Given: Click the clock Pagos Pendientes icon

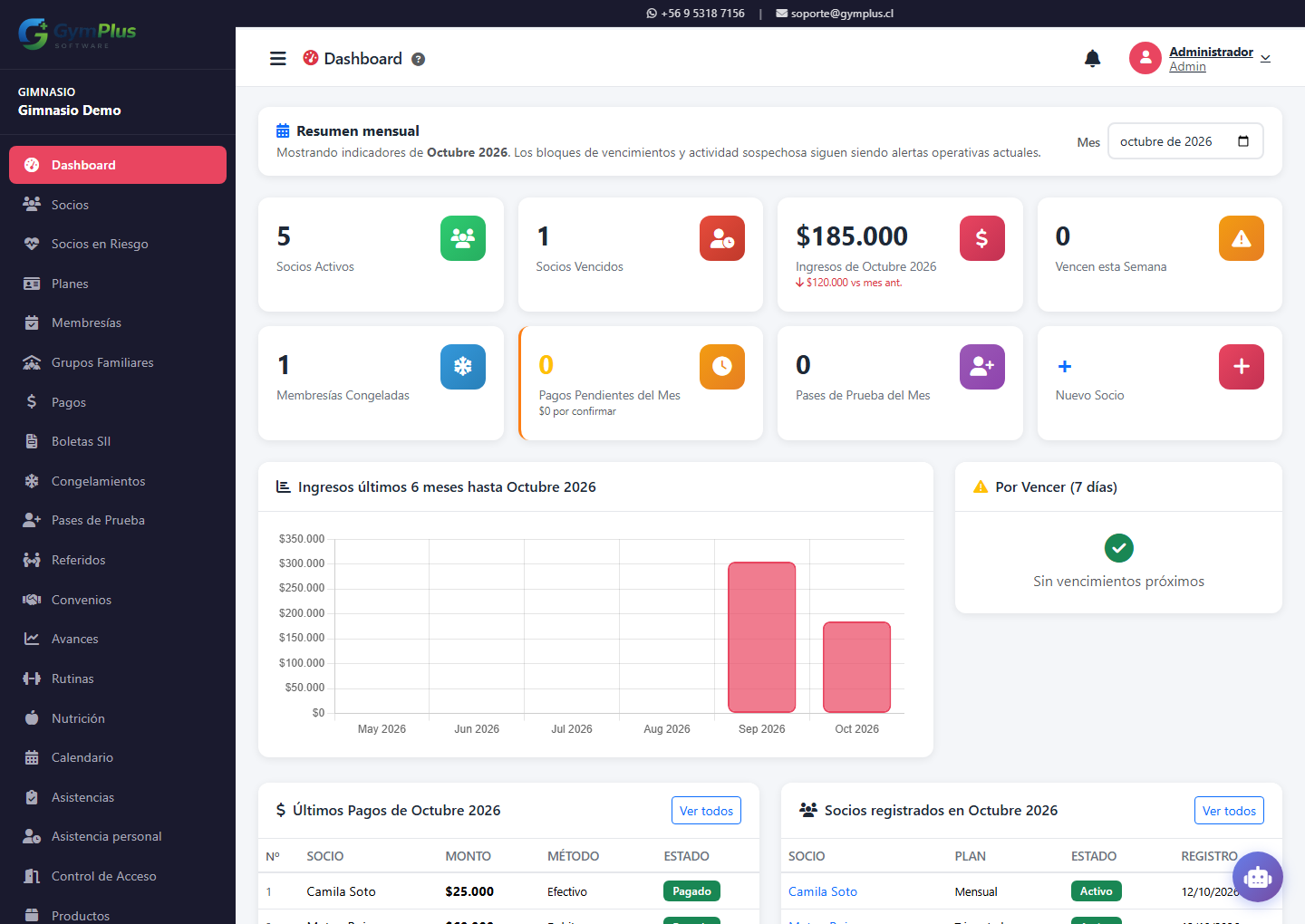Looking at the screenshot, I should click(x=722, y=367).
